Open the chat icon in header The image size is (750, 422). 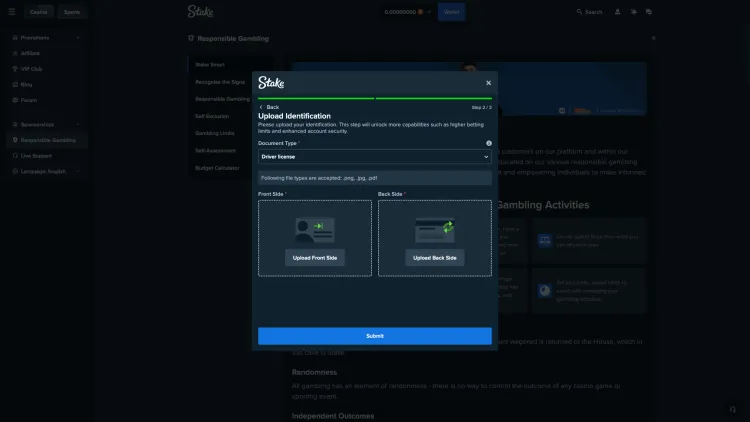(x=649, y=11)
